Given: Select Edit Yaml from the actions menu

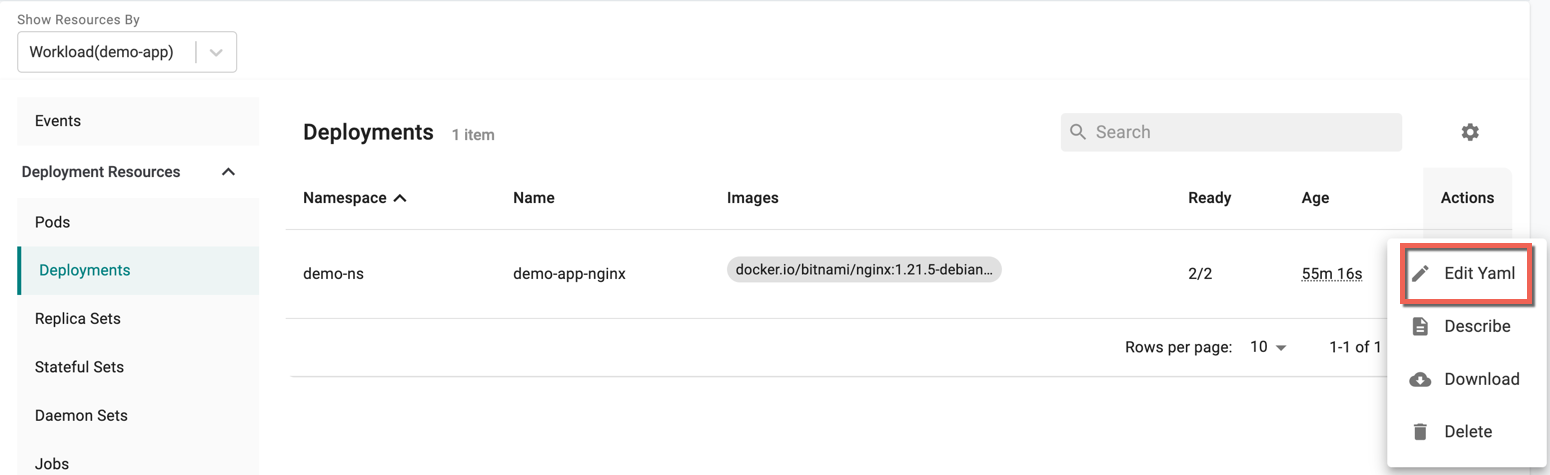Looking at the screenshot, I should 1466,273.
